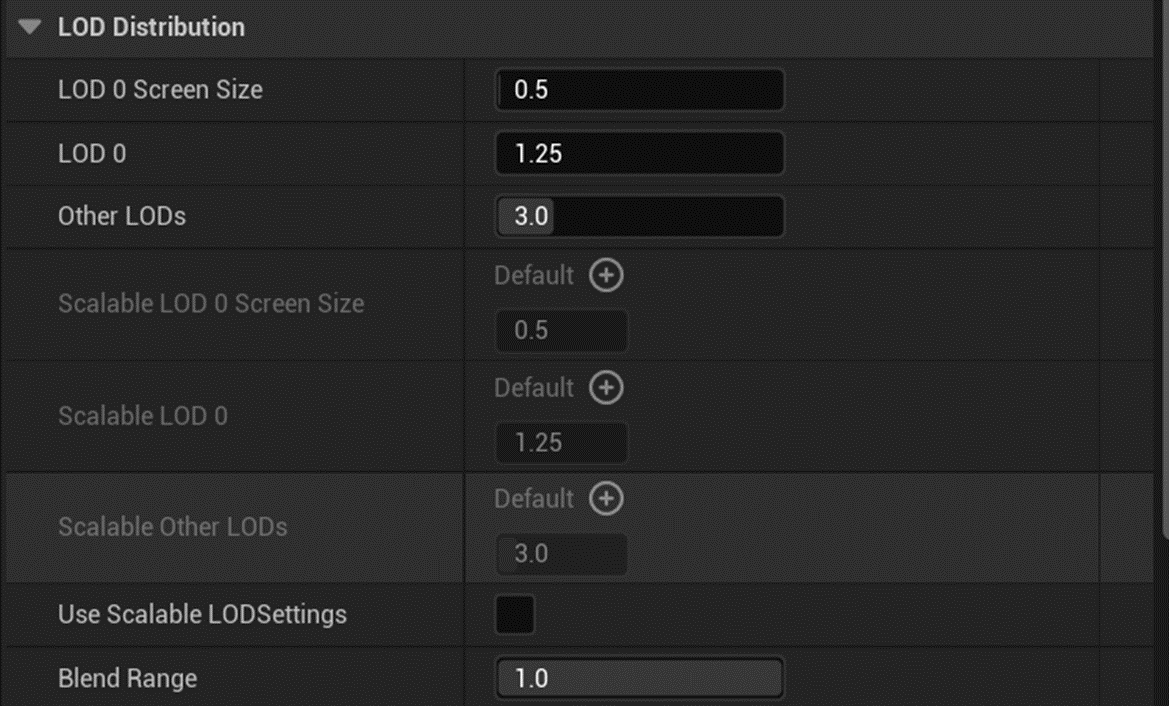
Task: Add override for Scalable LOD 0 Screen Size
Action: pos(606,276)
